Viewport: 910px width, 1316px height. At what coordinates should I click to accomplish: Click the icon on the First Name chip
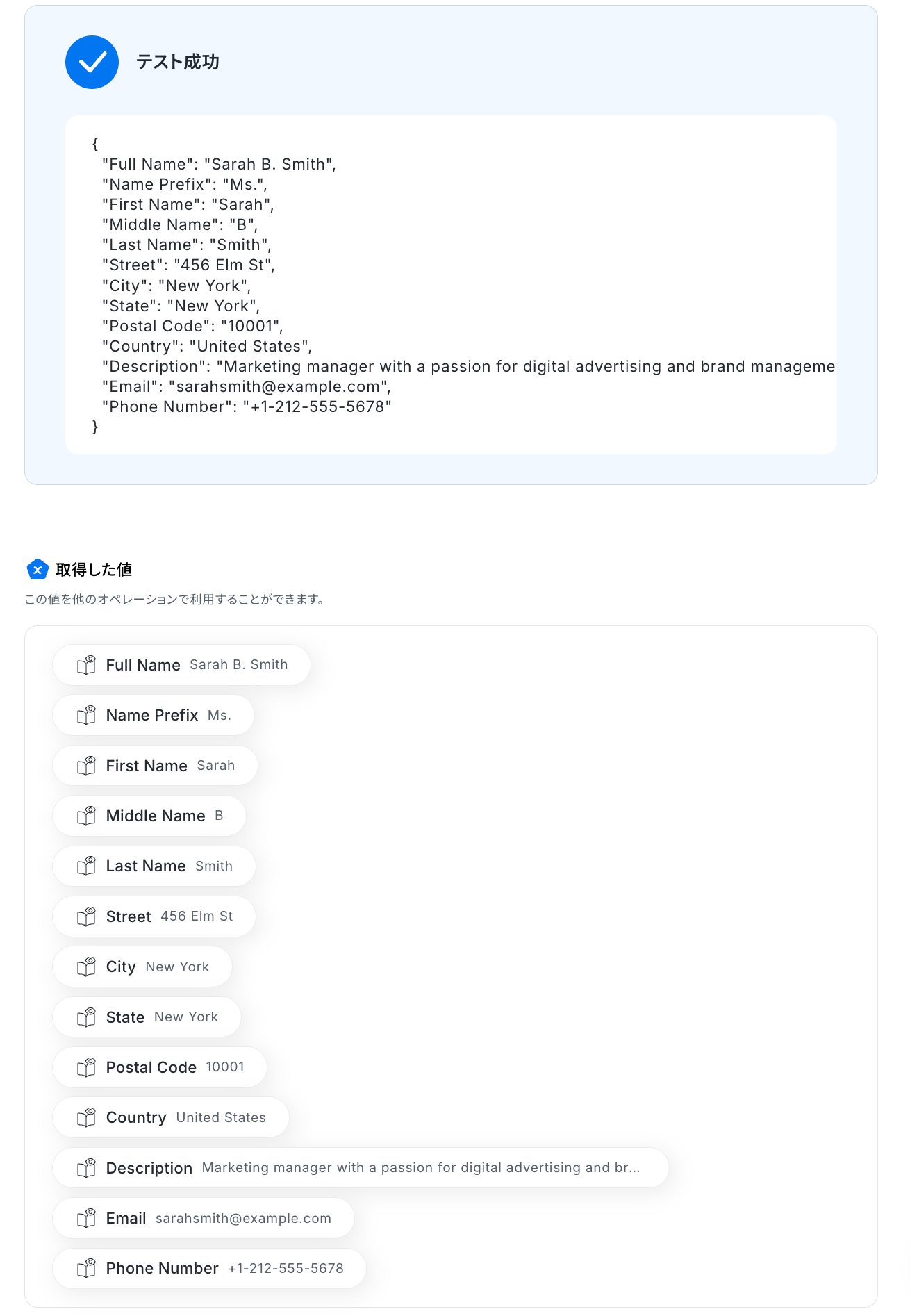(x=86, y=766)
